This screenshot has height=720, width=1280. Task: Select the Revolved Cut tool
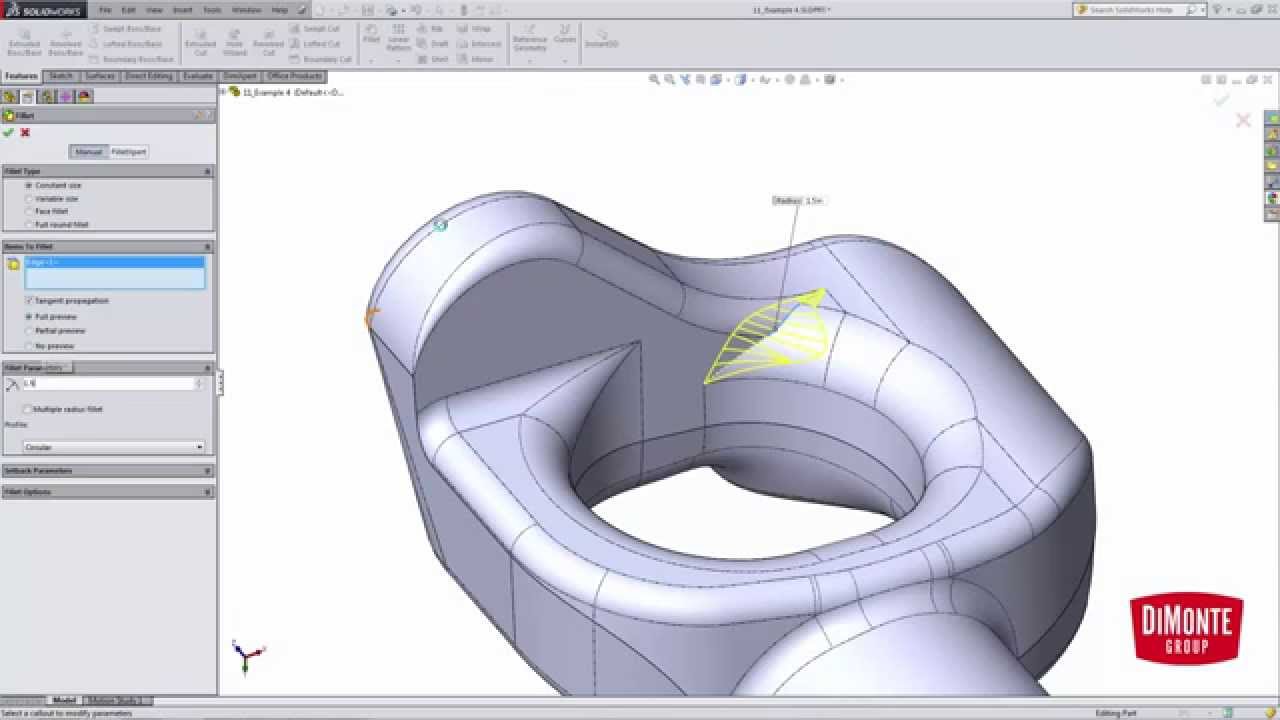268,42
